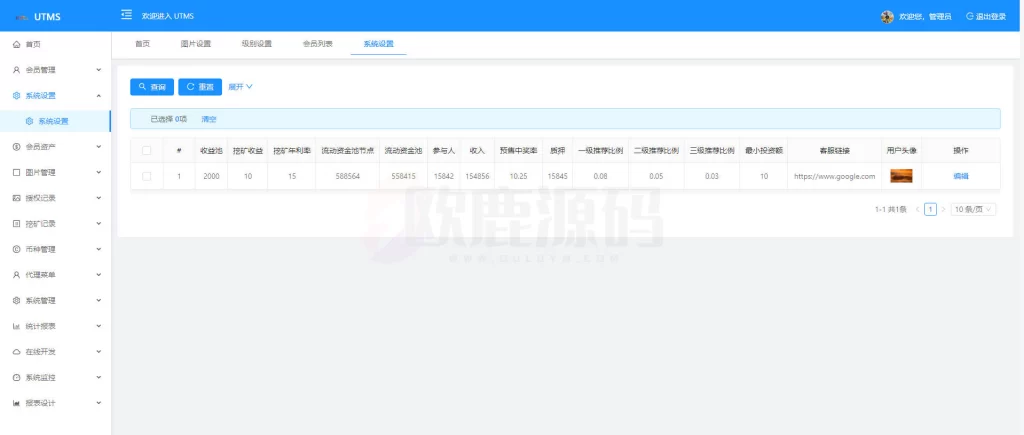The image size is (1024, 435).
Task: Click the 558415 value in the table
Action: 404,176
